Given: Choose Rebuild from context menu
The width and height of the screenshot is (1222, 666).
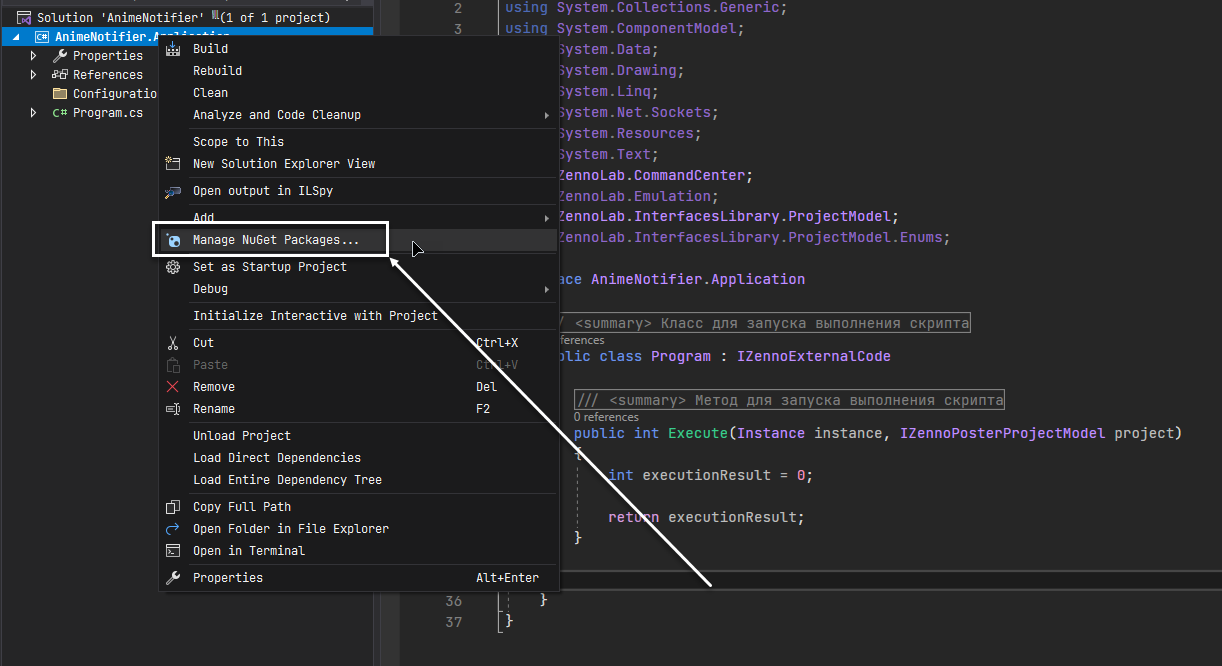Looking at the screenshot, I should [x=217, y=71].
